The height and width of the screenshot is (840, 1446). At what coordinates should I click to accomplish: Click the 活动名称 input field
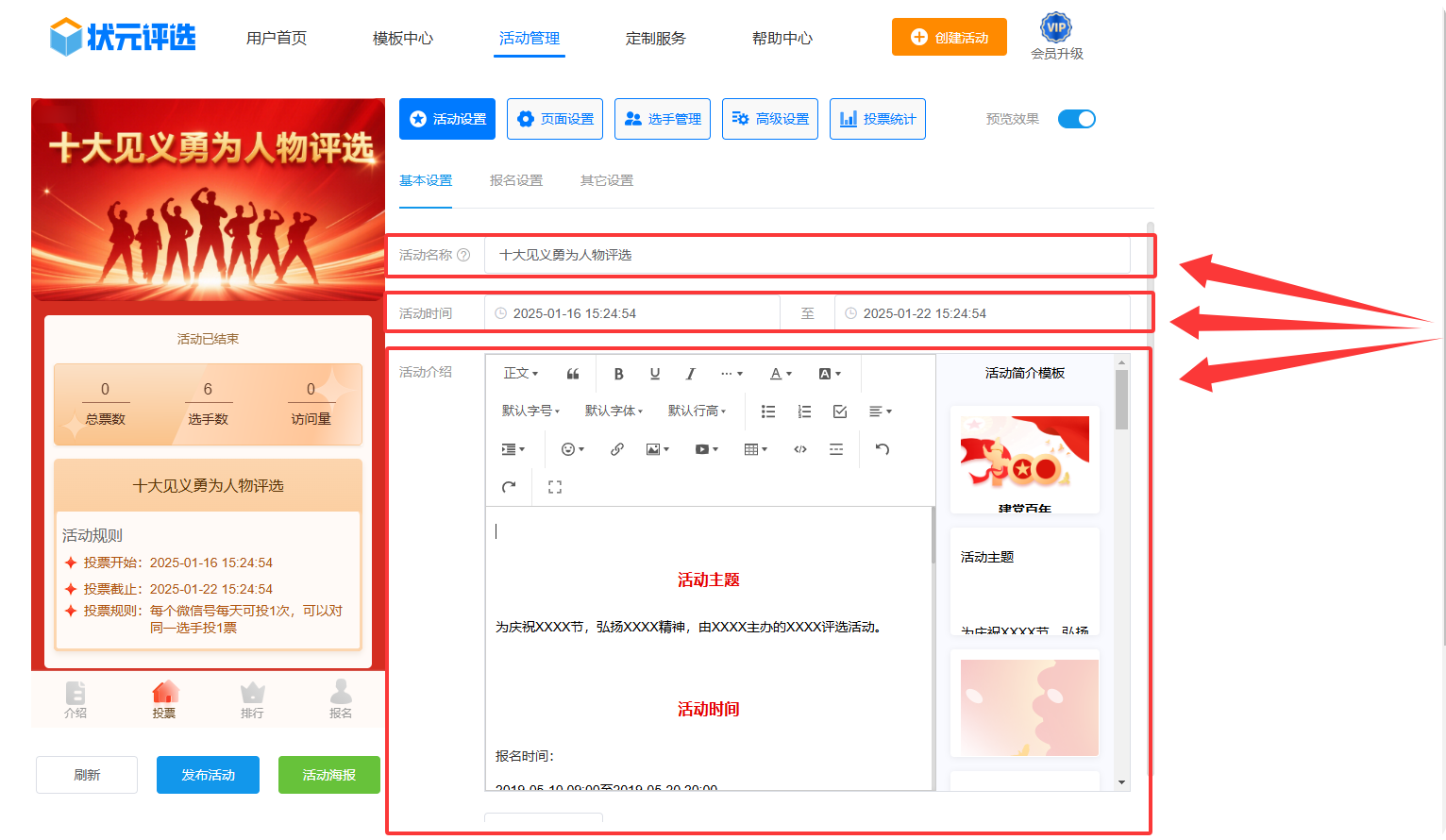pos(807,255)
